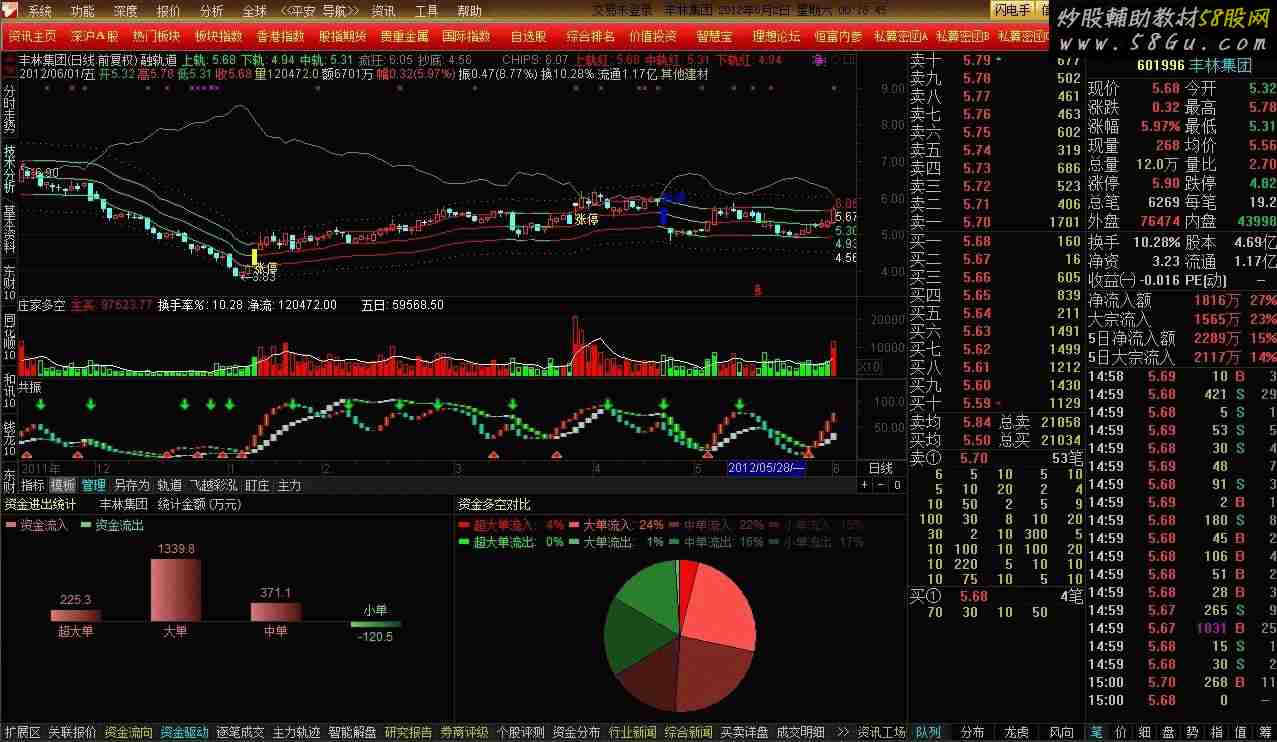
Task: Switch to the 分时走势 side tab
Action: [9, 109]
